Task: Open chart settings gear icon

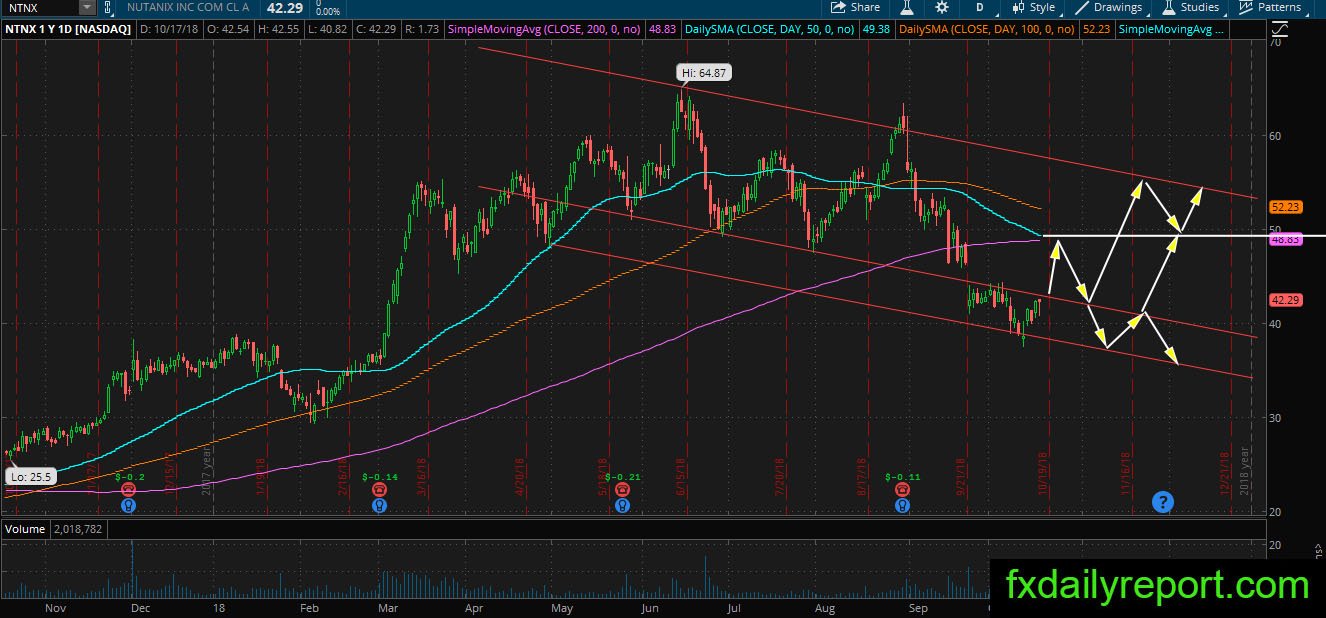Action: pos(942,7)
